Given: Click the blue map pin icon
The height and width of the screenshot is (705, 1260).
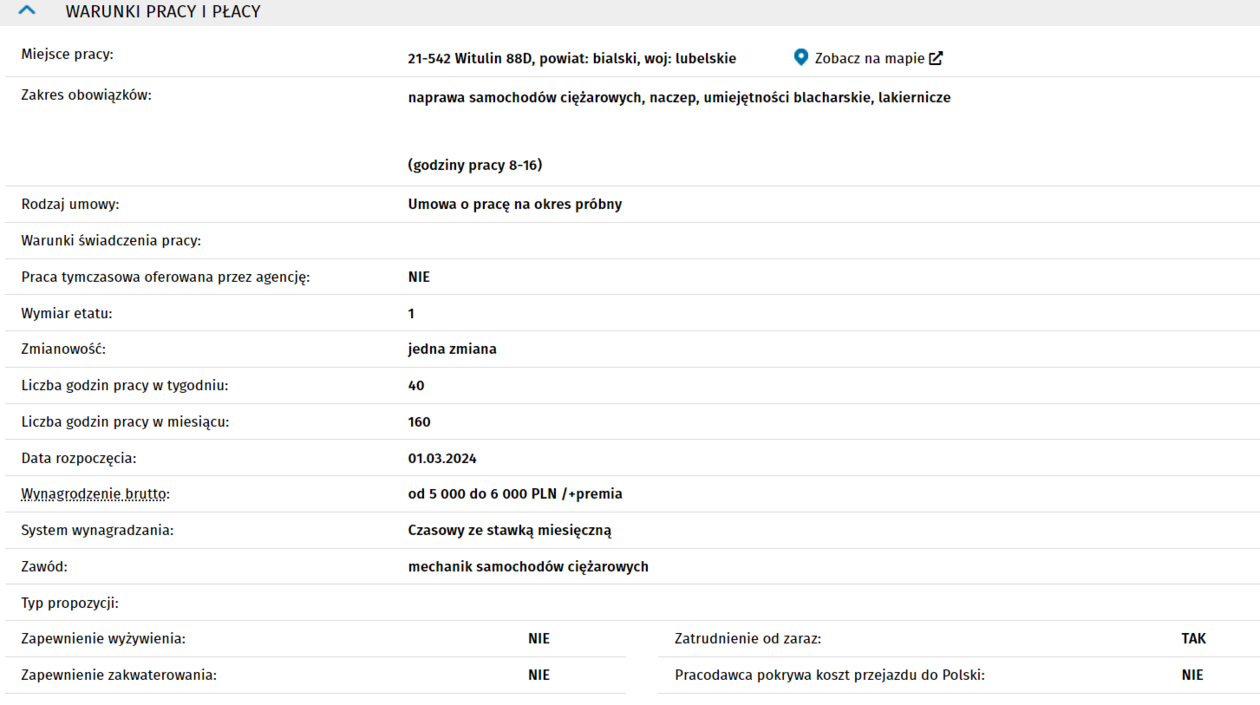Looking at the screenshot, I should [800, 58].
